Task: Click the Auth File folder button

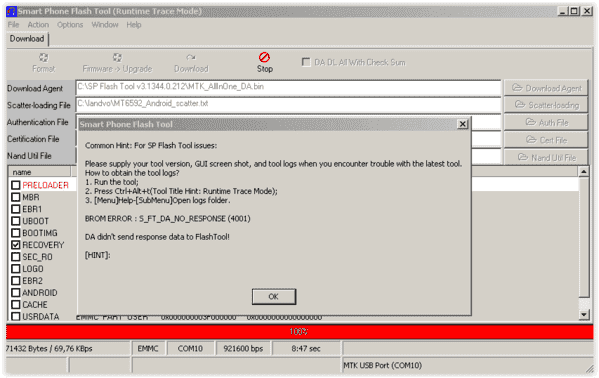Action: pyautogui.click(x=546, y=122)
